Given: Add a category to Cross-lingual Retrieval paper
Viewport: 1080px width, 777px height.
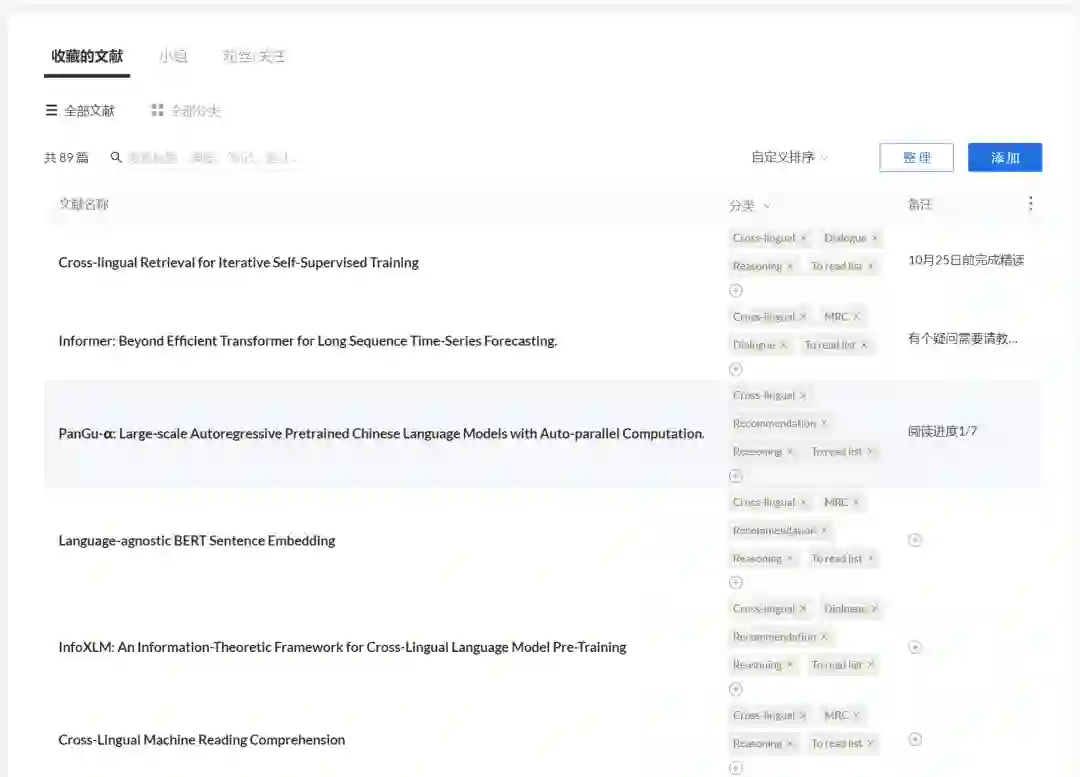Looking at the screenshot, I should point(736,291).
